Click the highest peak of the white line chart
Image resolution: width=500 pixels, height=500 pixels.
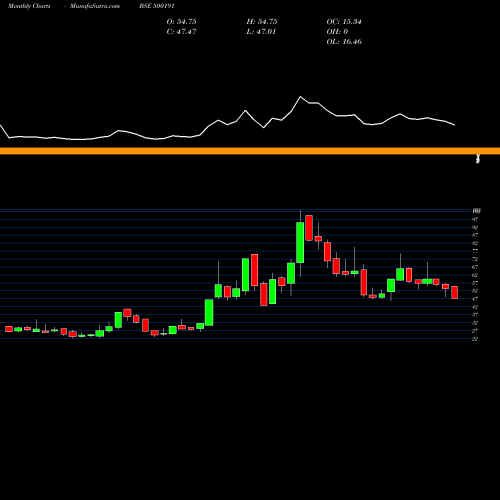(x=300, y=97)
